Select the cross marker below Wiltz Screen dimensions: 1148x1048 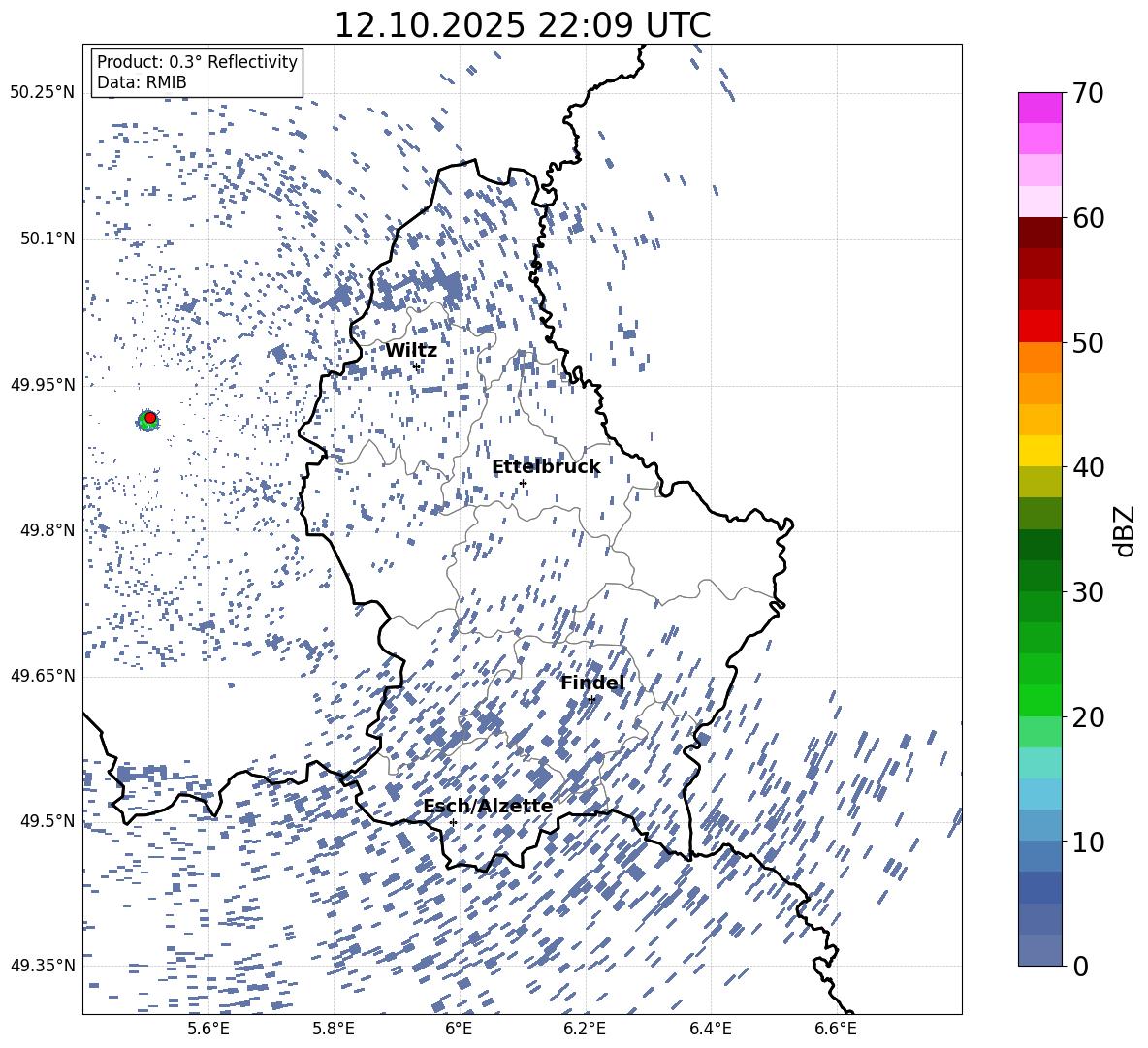(x=417, y=366)
